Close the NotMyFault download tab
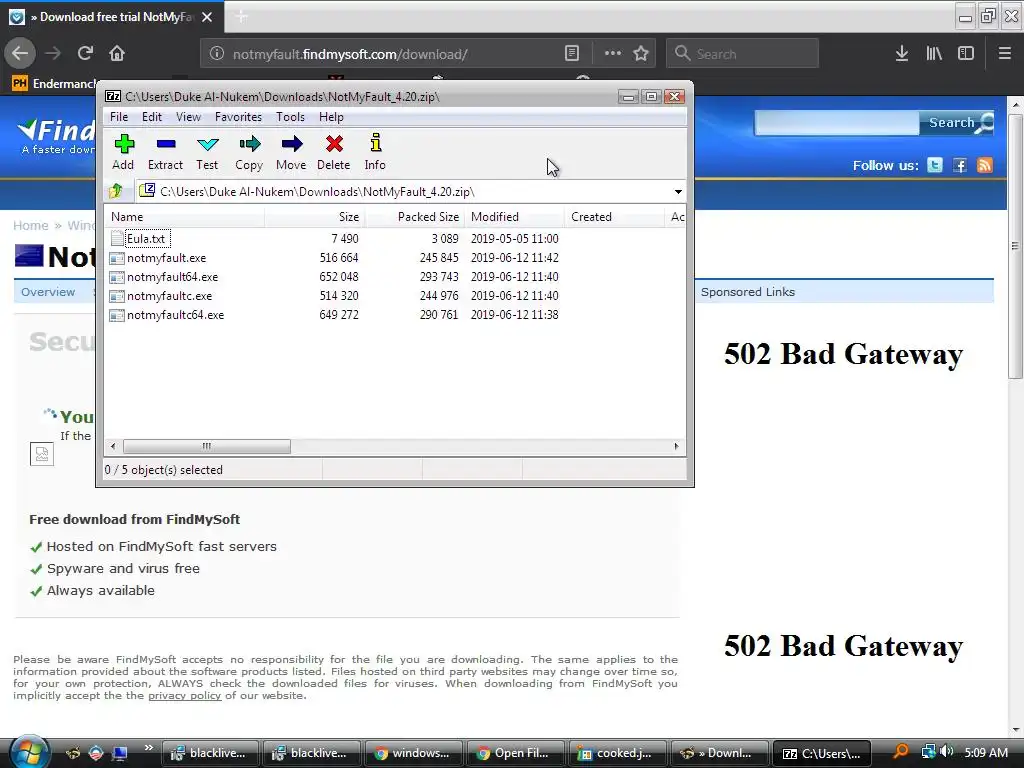 tap(207, 17)
